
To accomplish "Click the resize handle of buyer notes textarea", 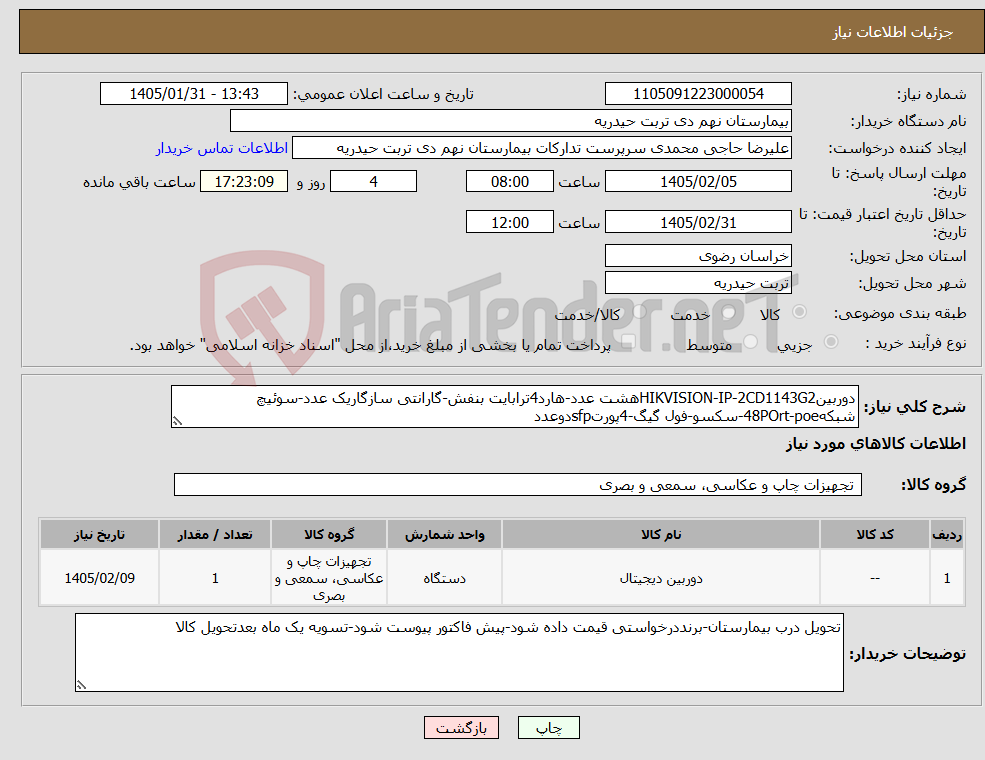I will click(x=81, y=685).
